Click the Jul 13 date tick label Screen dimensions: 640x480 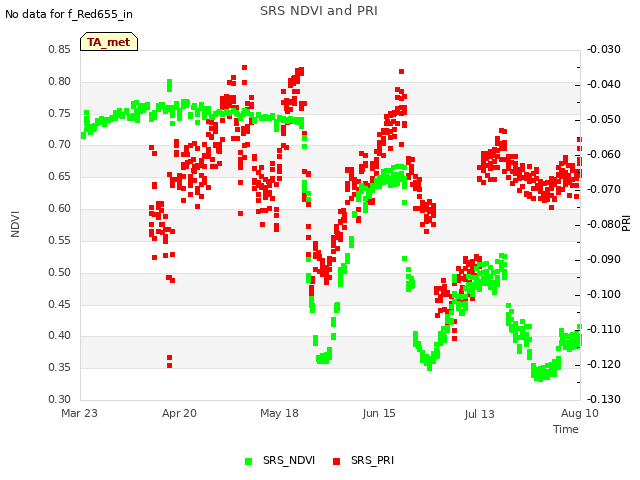click(479, 414)
